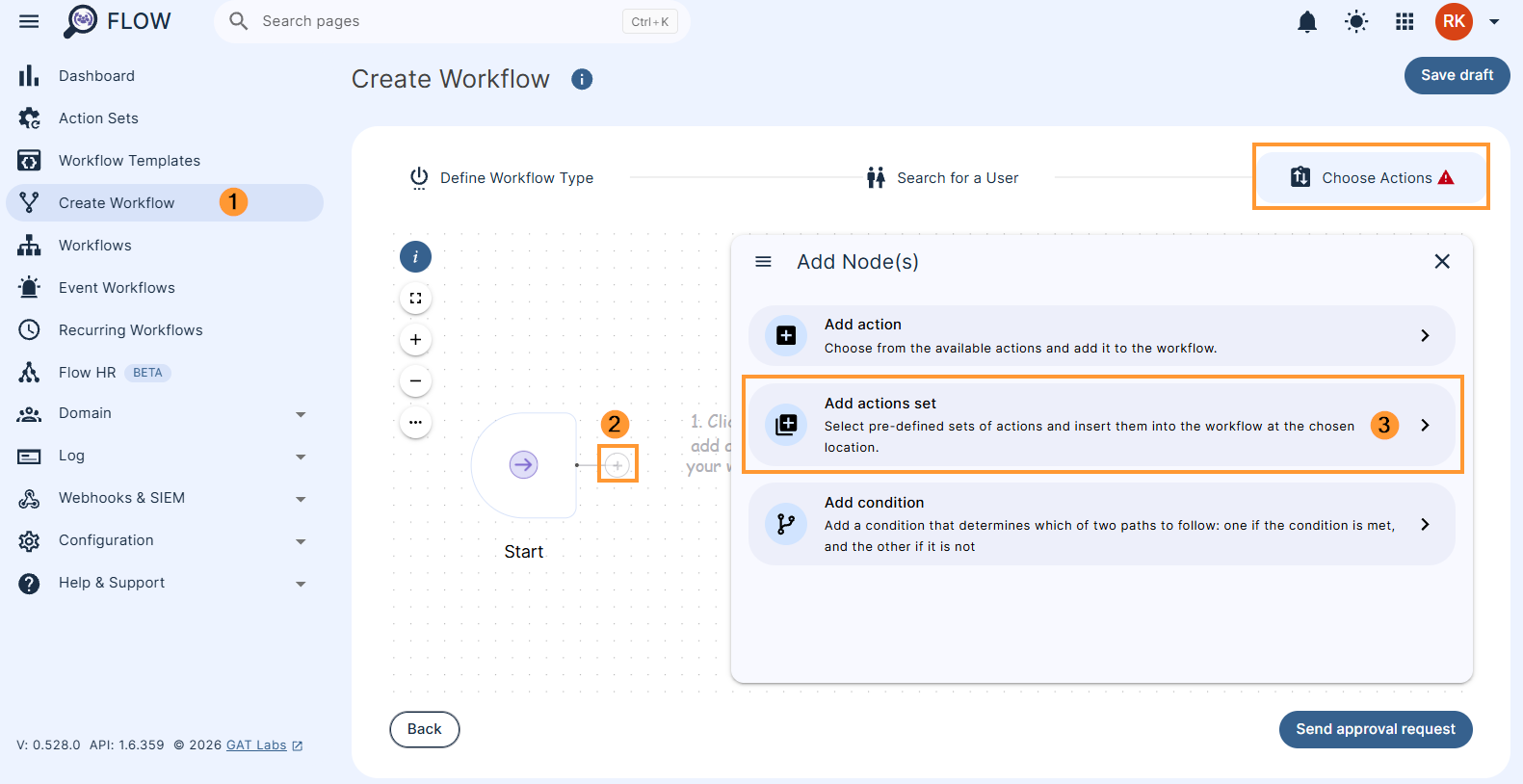1523x784 pixels.
Task: Open Action Sets in sidebar
Action: (165, 118)
